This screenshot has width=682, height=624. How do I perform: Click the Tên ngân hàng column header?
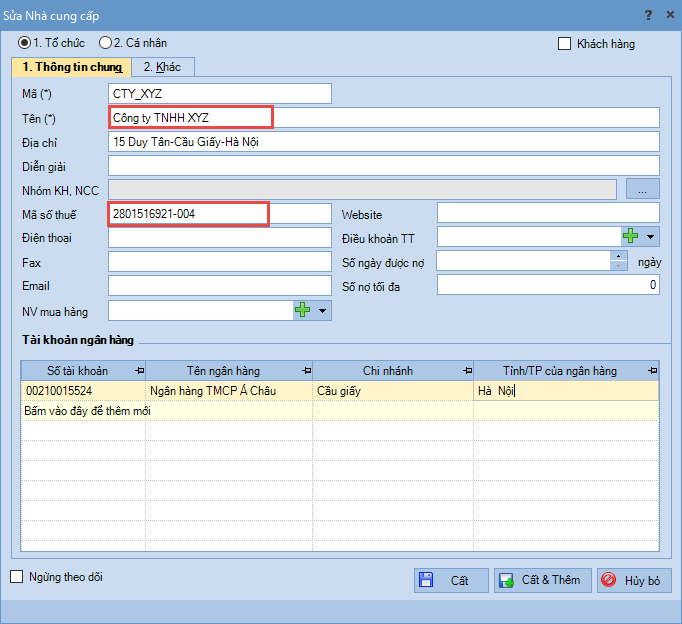(229, 371)
